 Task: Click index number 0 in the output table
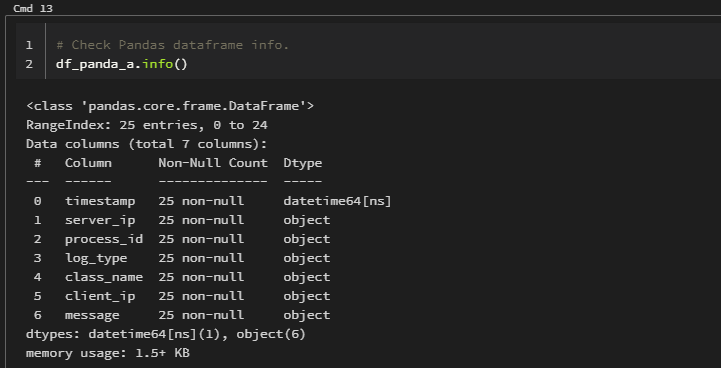tap(37, 201)
